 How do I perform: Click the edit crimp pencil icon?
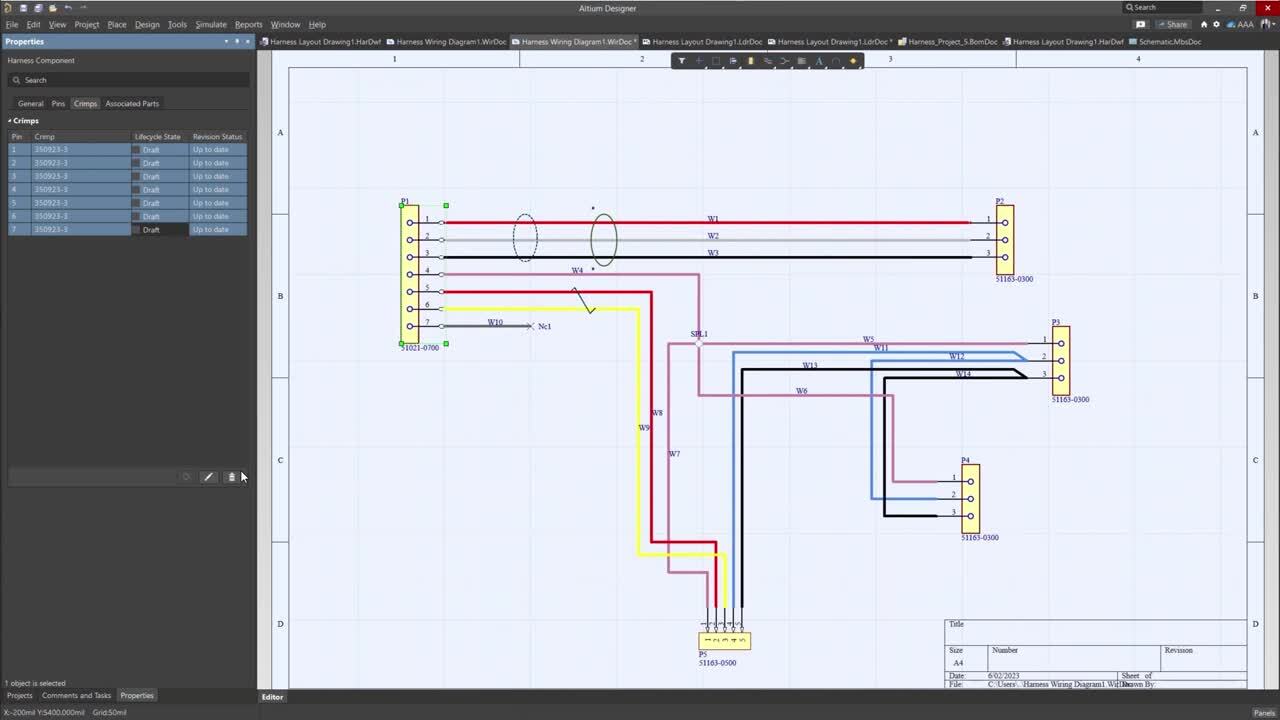(209, 477)
